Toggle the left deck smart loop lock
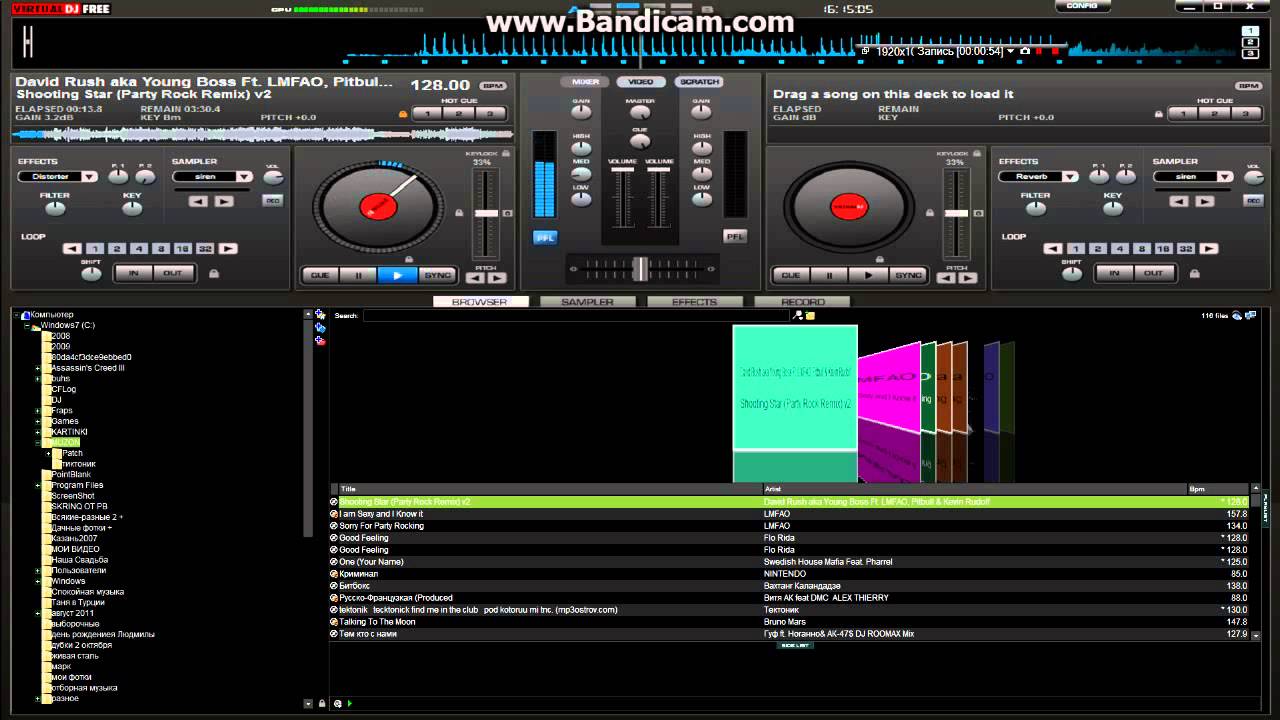Screen dimensions: 1280x720 [x=213, y=273]
